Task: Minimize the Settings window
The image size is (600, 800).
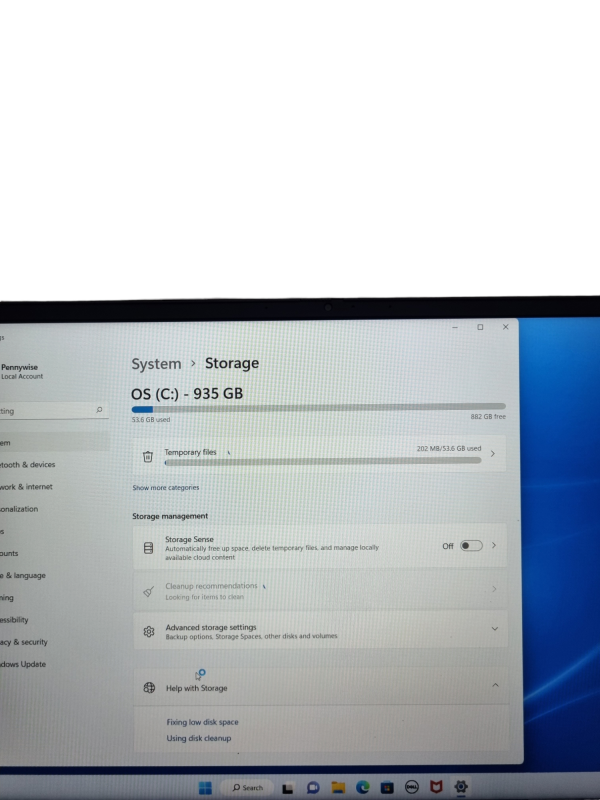Action: (x=455, y=327)
